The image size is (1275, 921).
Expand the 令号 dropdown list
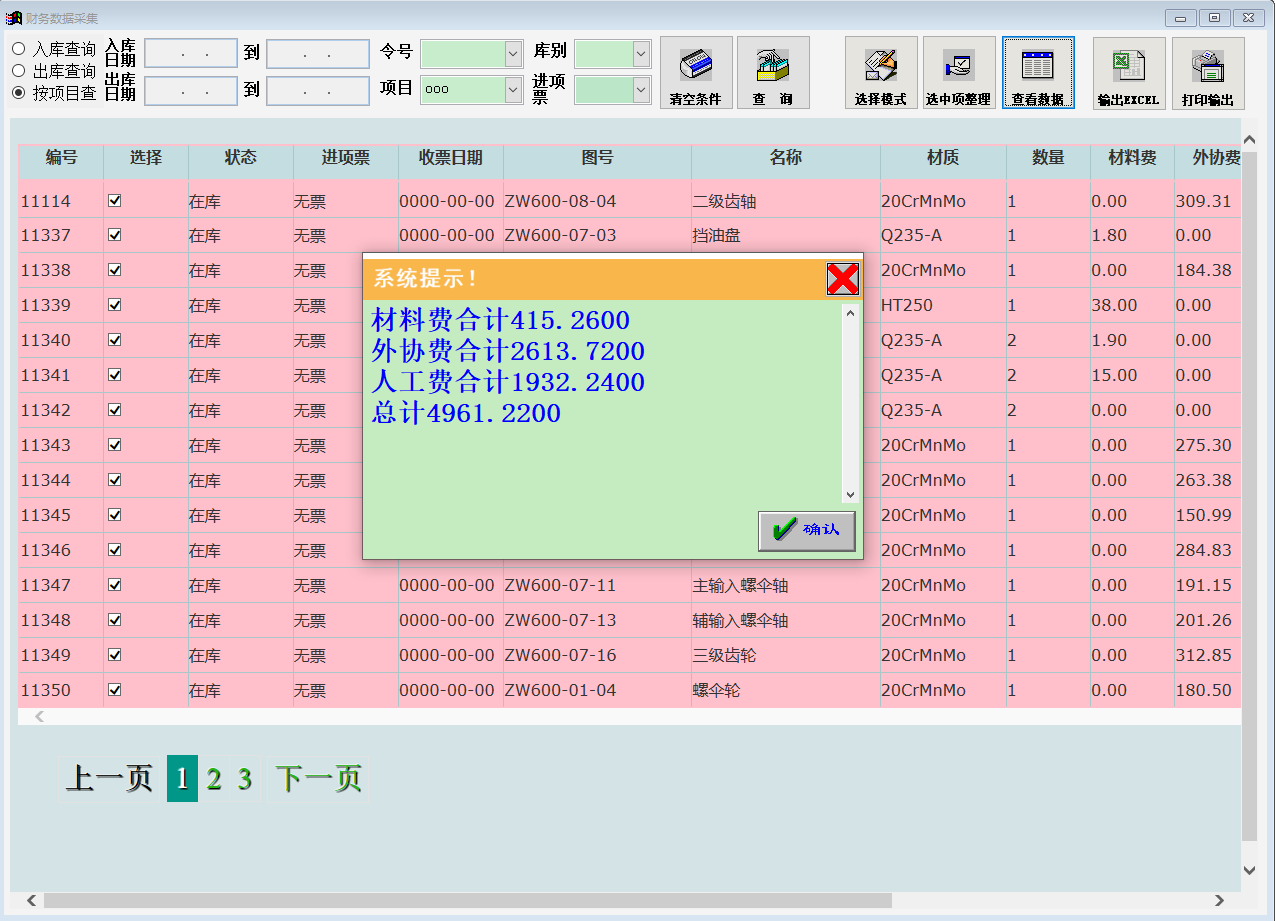[x=513, y=53]
